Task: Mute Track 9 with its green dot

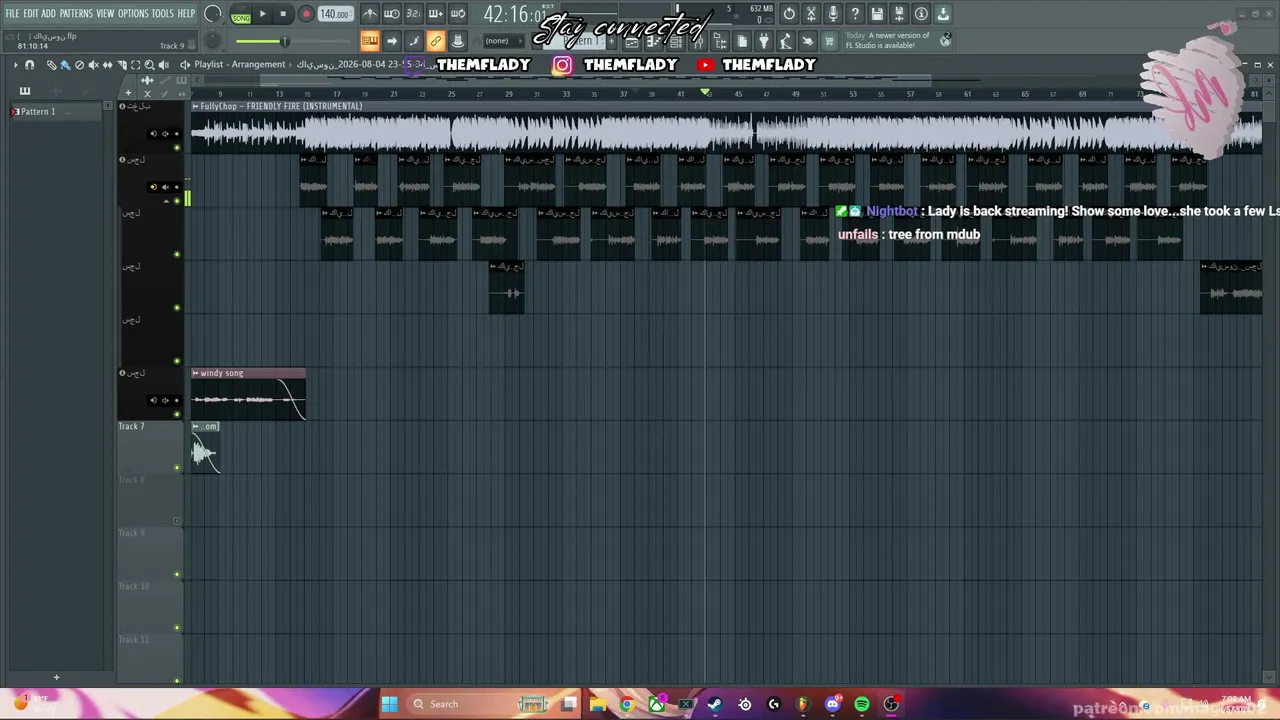Action: (177, 574)
